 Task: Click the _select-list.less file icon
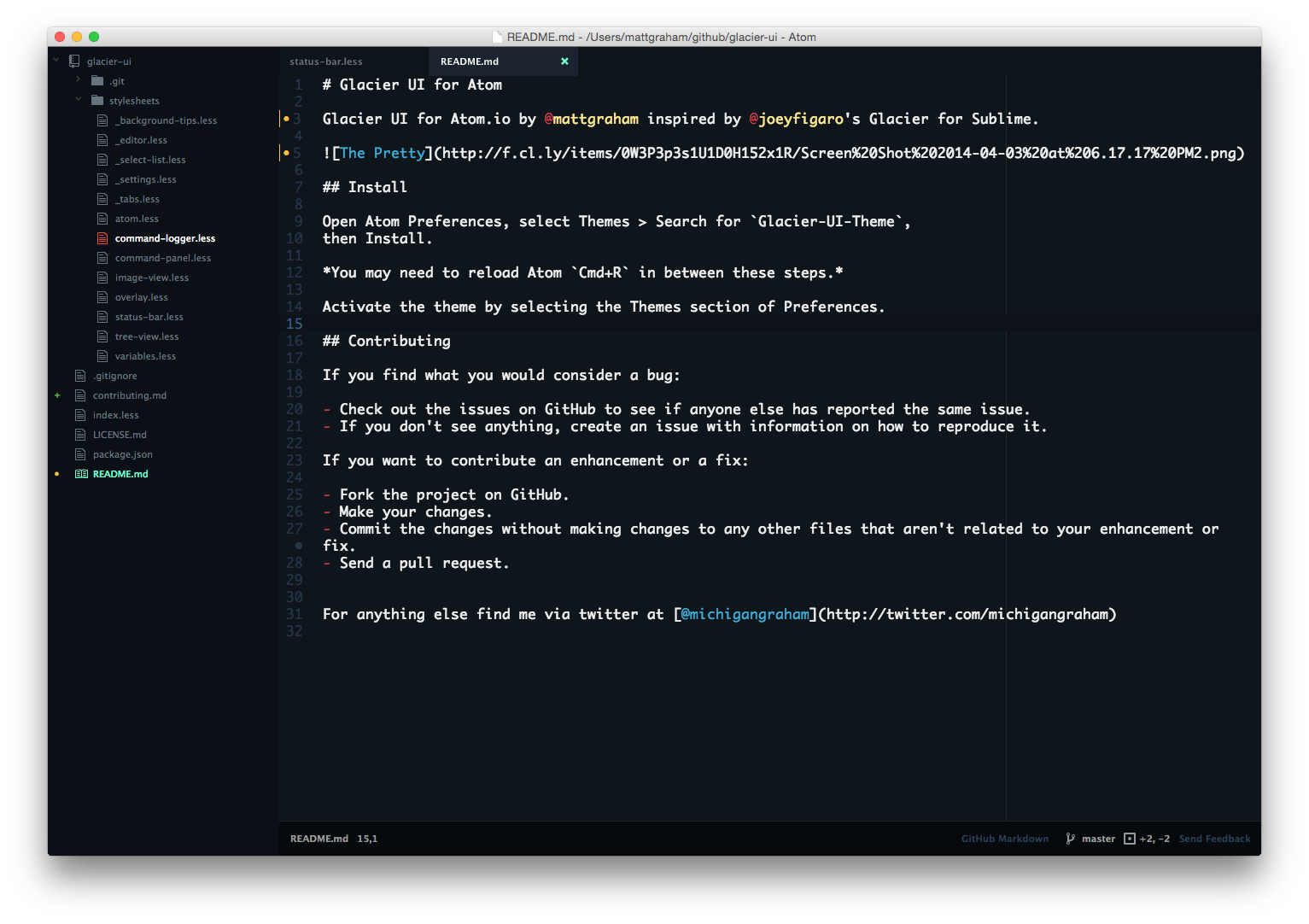(102, 160)
